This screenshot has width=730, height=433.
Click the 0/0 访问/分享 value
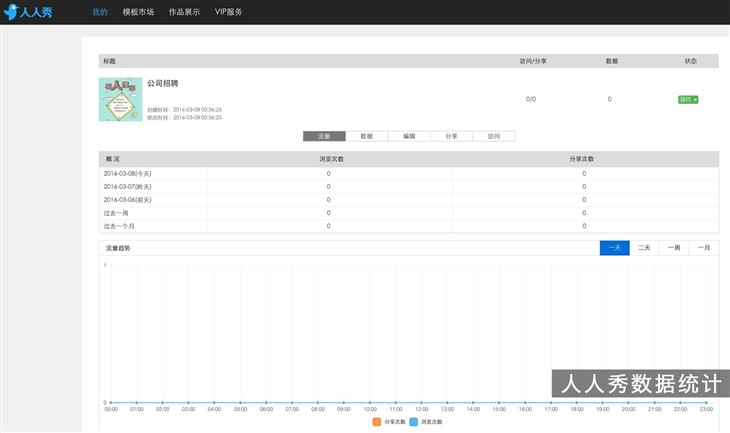(531, 99)
